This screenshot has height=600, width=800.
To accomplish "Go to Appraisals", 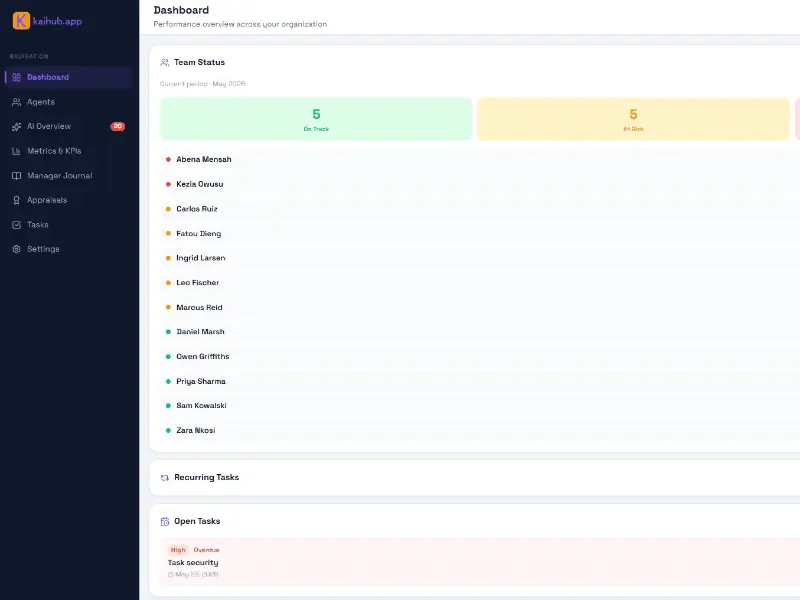I will coord(68,200).
